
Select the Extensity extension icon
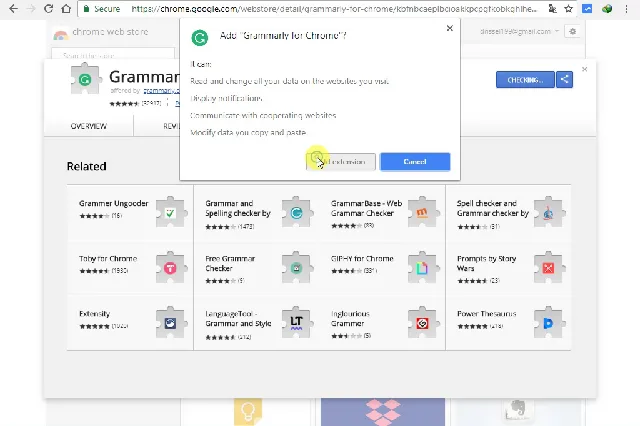[x=171, y=322]
